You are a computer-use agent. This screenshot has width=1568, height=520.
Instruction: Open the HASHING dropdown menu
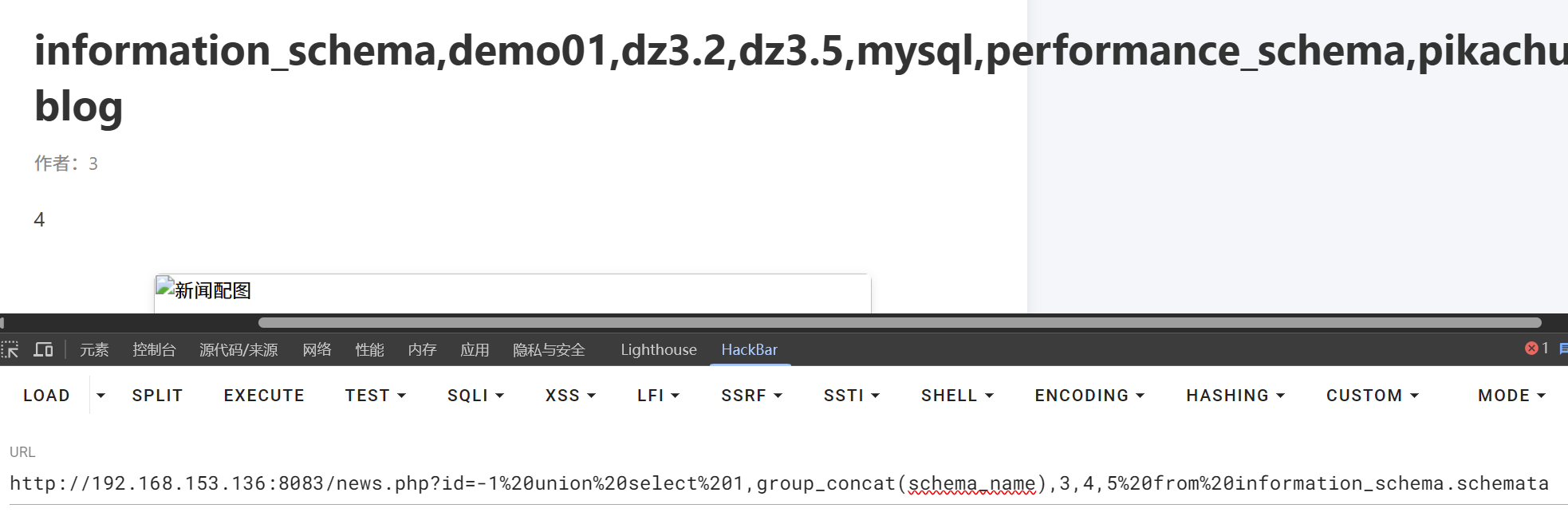tap(1235, 396)
